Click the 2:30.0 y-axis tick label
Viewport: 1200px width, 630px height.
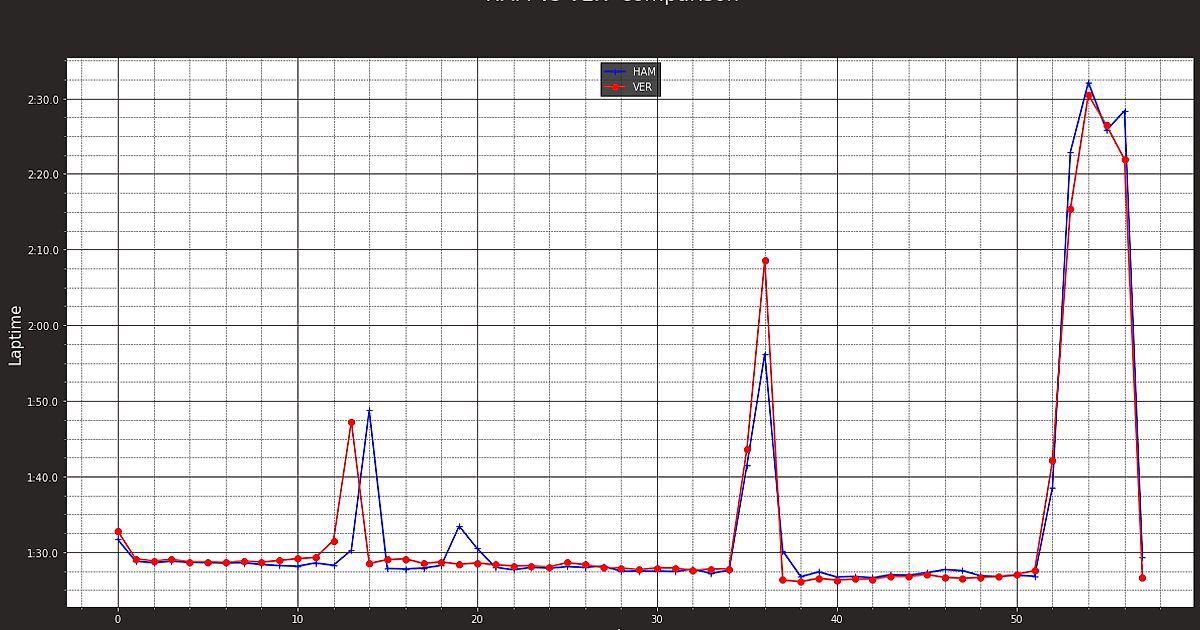41,100
